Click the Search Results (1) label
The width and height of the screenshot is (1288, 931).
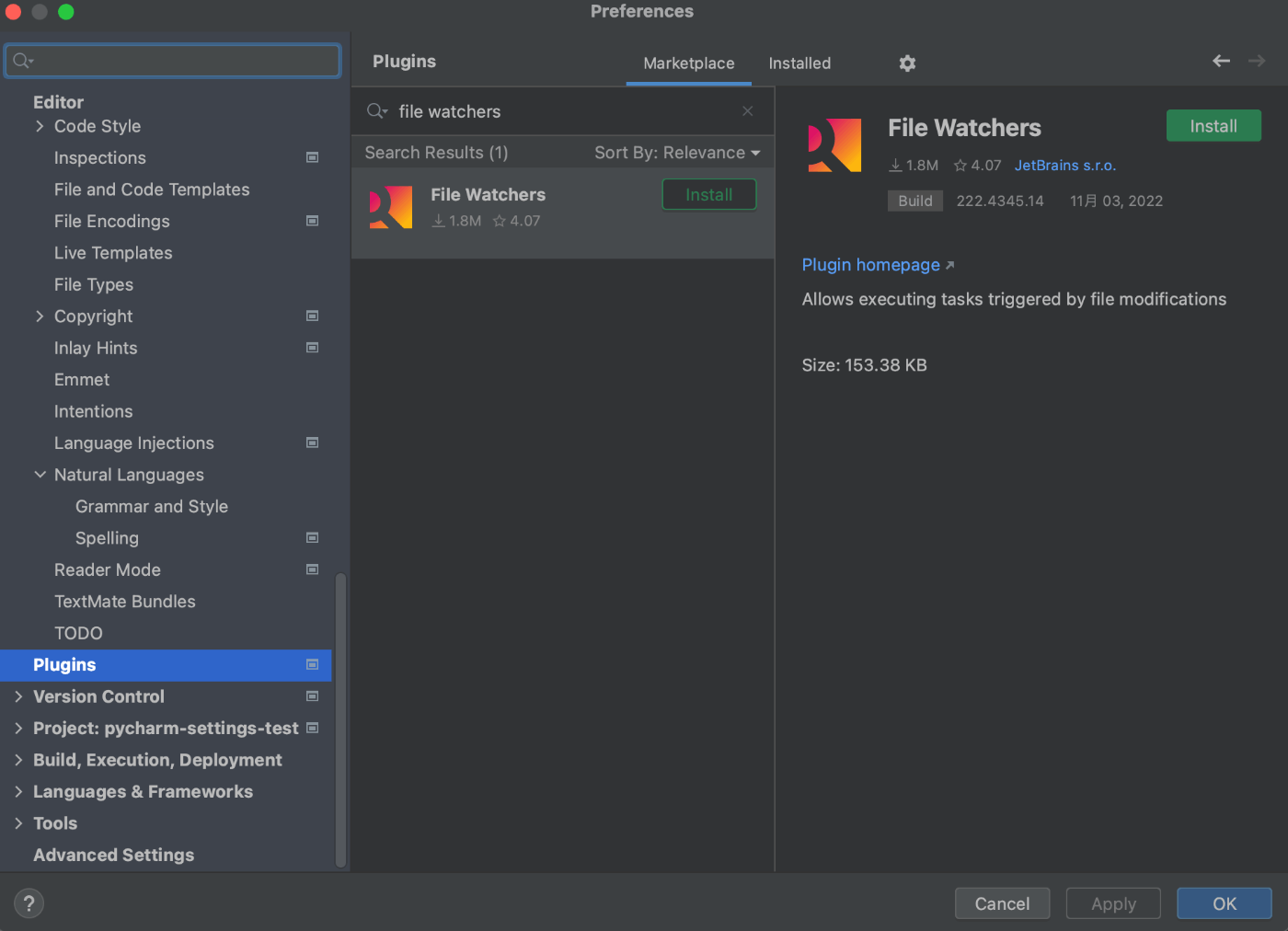(x=436, y=153)
